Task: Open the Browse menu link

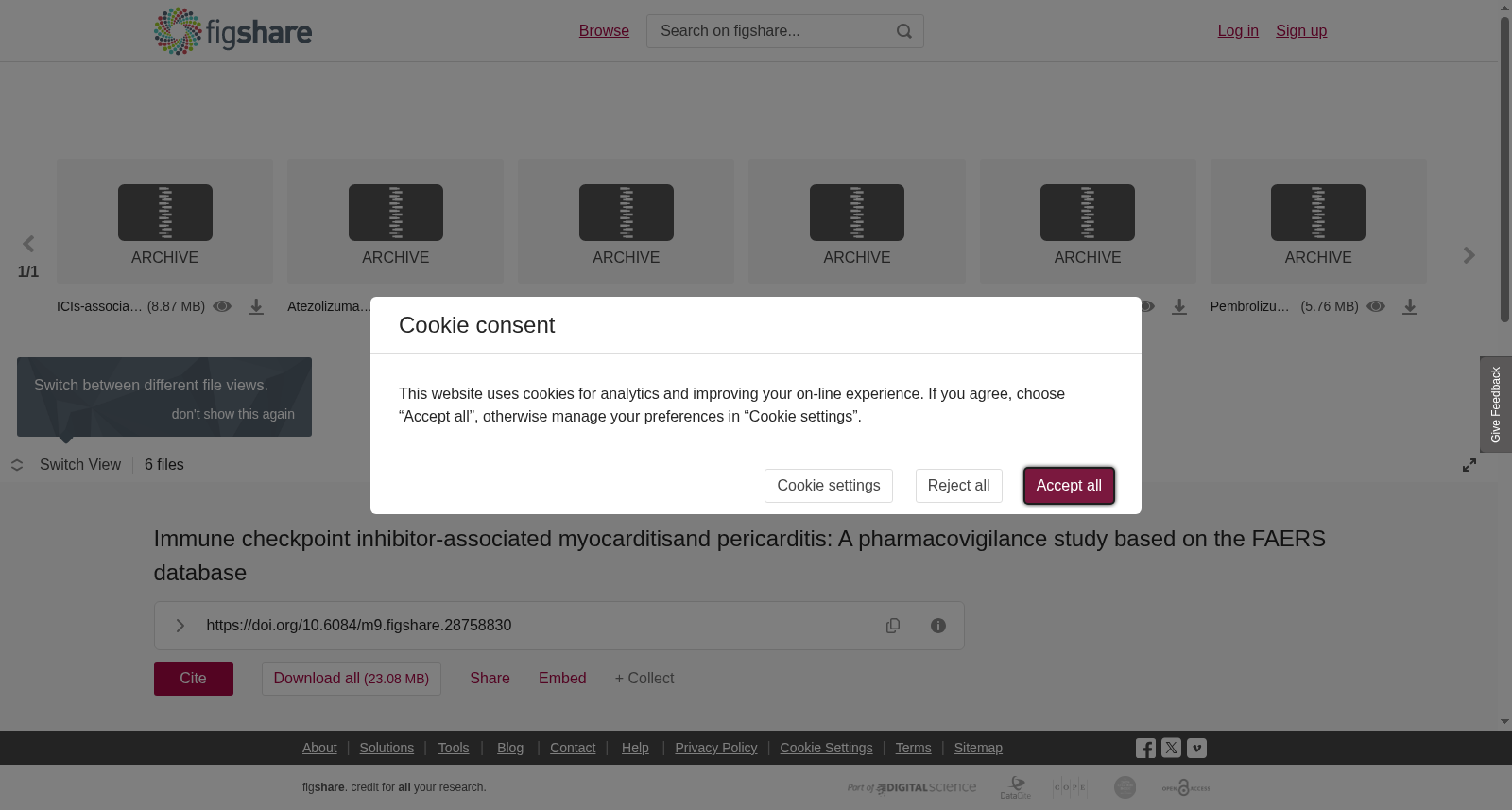Action: click(604, 31)
